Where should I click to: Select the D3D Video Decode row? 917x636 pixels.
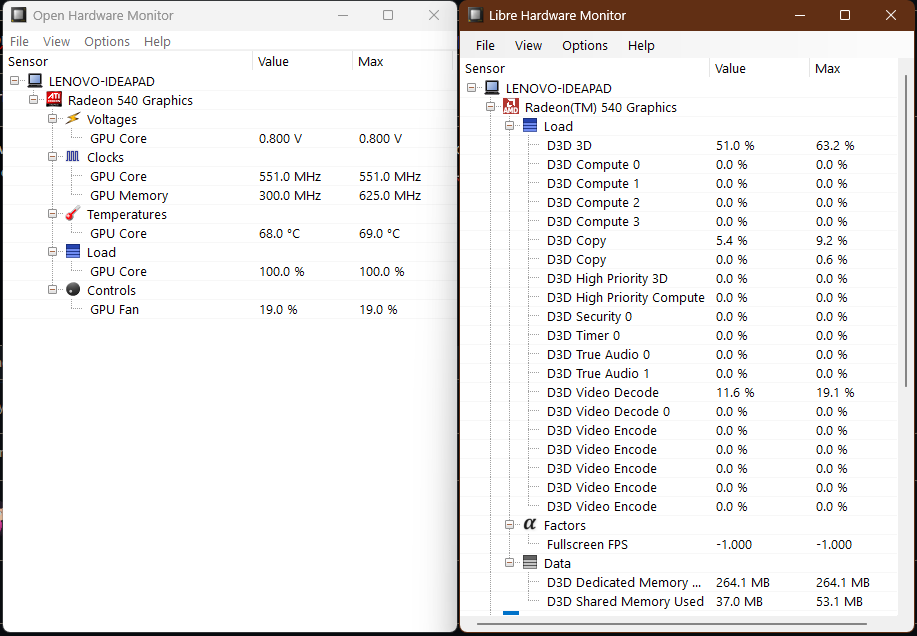[x=602, y=392]
